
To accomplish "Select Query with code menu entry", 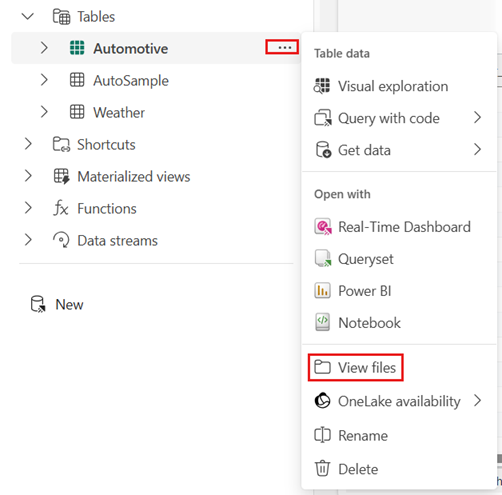I will (x=399, y=118).
